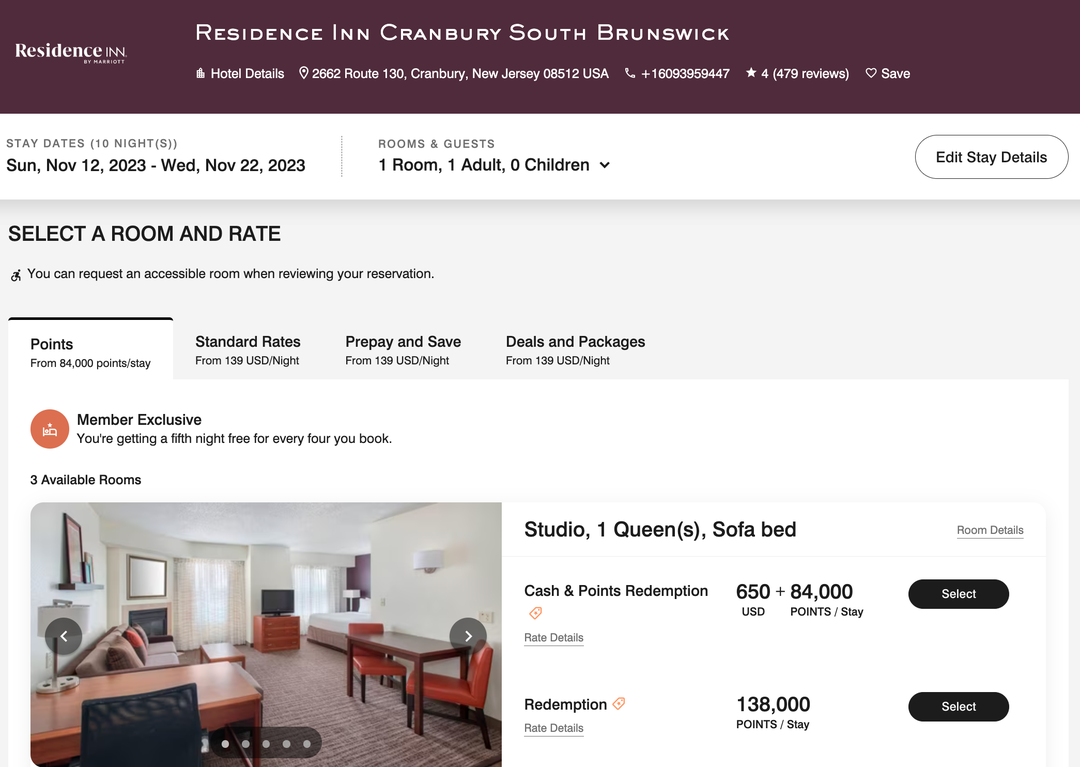Open Room Details for the Studio Queen room

pos(989,530)
